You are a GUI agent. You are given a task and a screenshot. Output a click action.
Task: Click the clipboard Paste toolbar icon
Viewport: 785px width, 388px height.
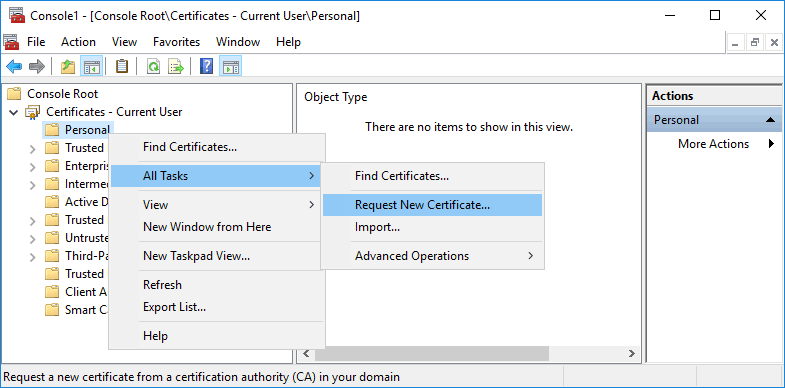122,66
